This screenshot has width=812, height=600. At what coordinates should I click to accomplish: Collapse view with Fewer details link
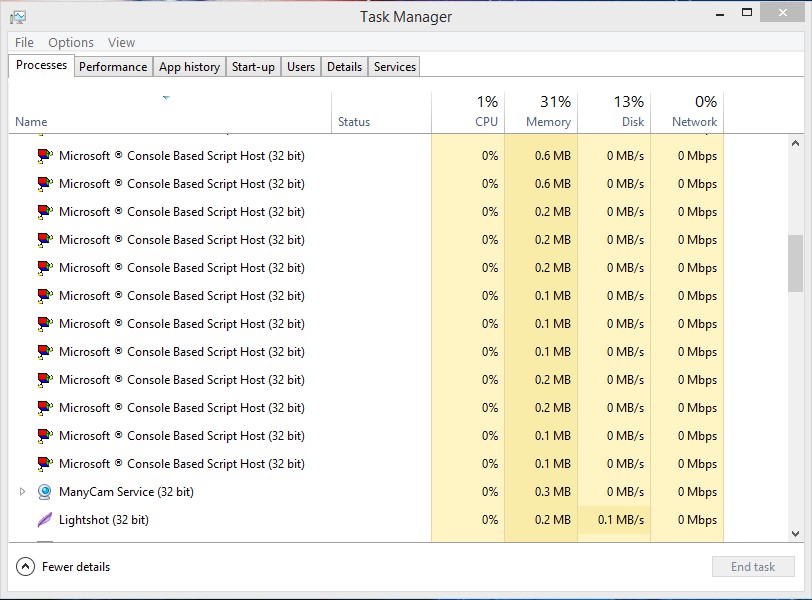pyautogui.click(x=76, y=567)
